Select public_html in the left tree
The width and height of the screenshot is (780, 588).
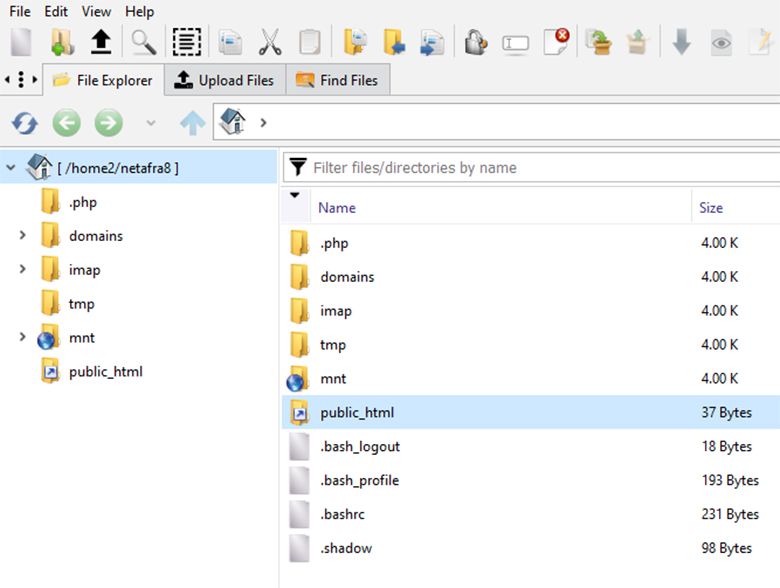click(105, 372)
